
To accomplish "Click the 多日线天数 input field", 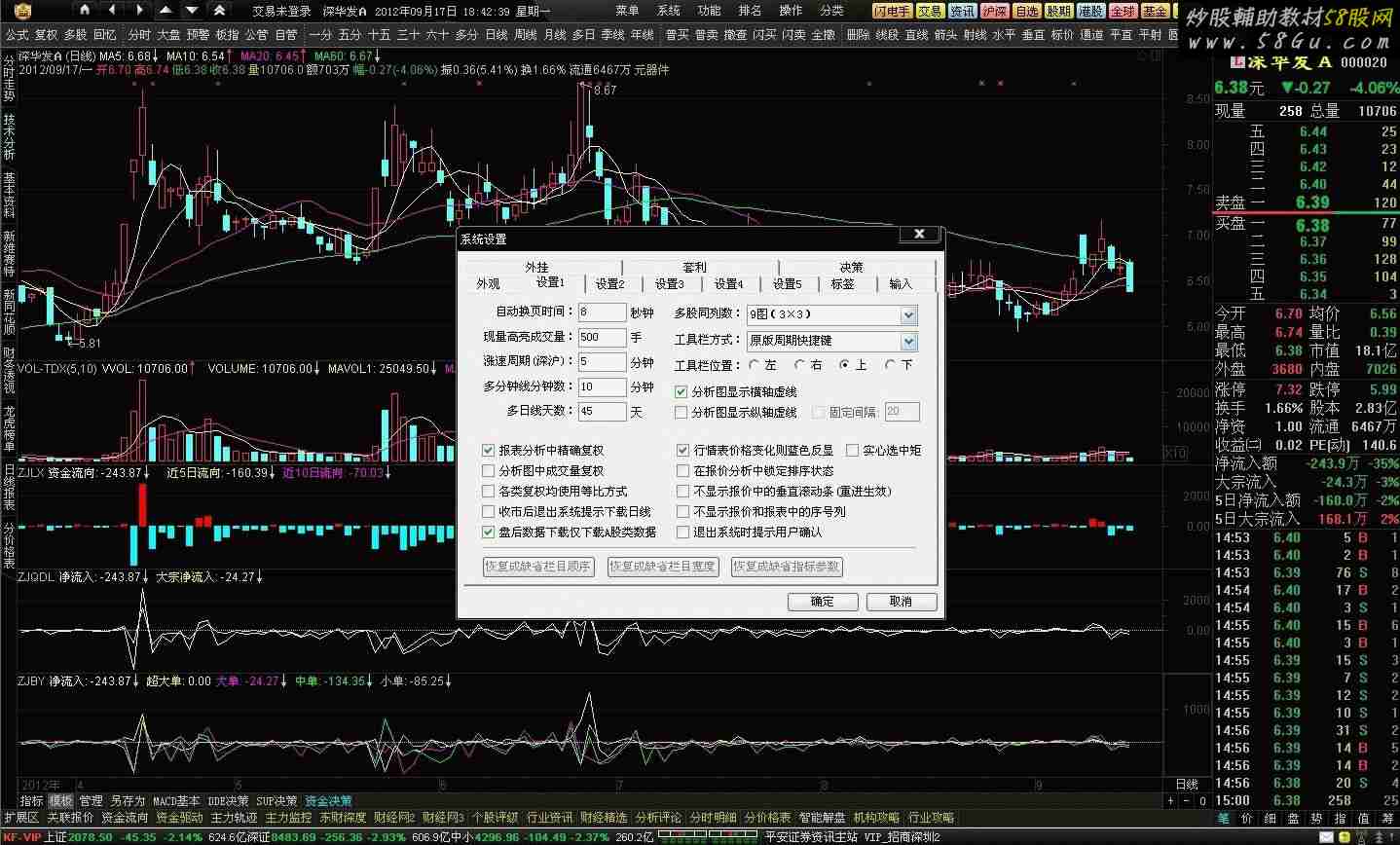I will pos(602,411).
